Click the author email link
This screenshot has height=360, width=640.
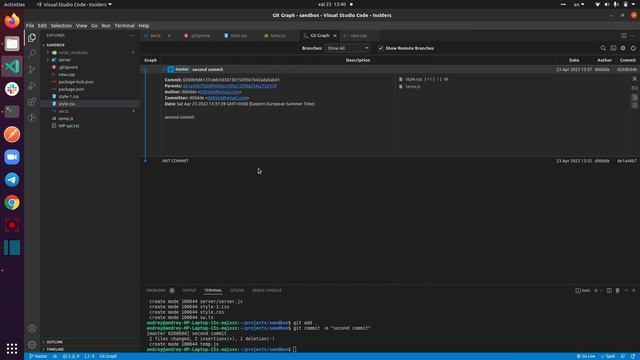219,92
